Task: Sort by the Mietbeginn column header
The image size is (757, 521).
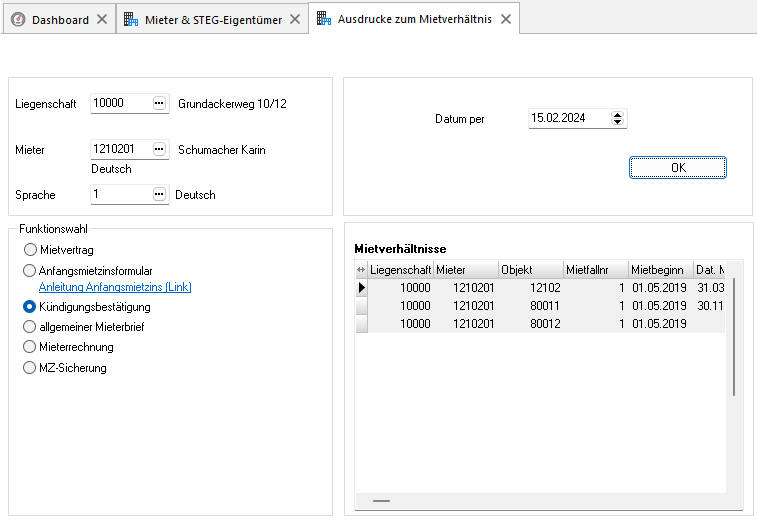Action: 661,269
